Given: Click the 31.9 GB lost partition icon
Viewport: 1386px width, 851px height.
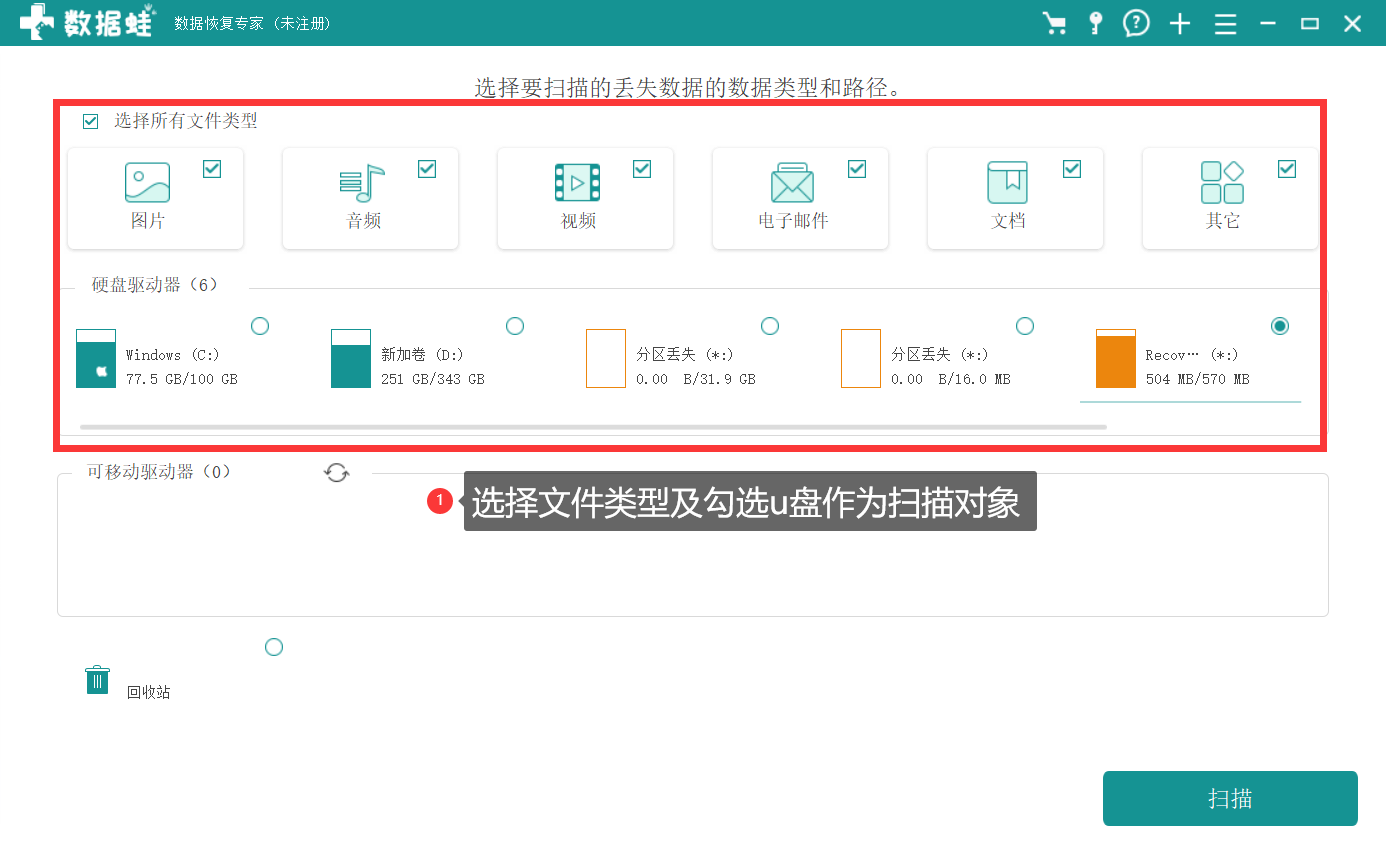Looking at the screenshot, I should point(606,358).
